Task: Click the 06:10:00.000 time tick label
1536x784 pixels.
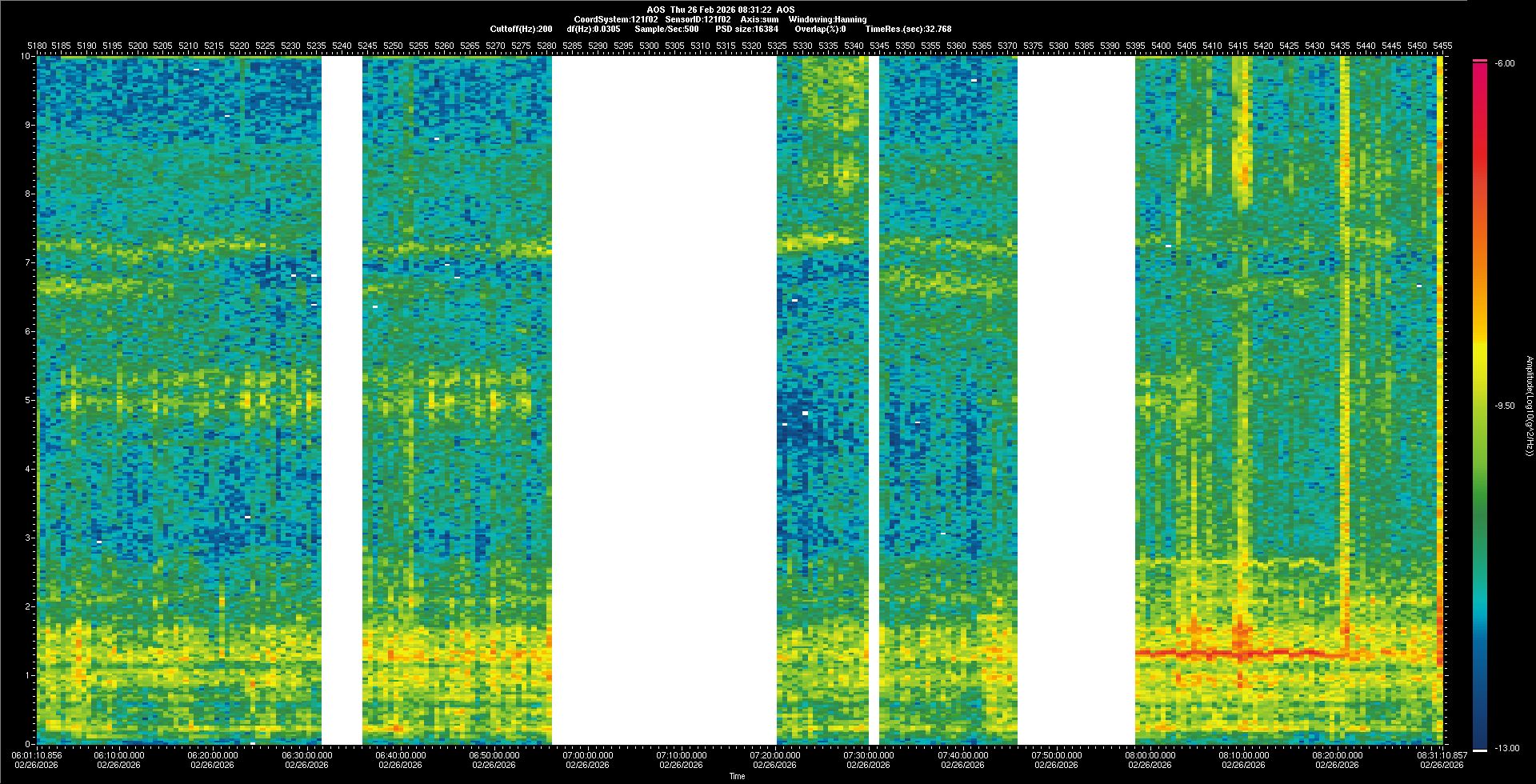Action: (x=119, y=754)
